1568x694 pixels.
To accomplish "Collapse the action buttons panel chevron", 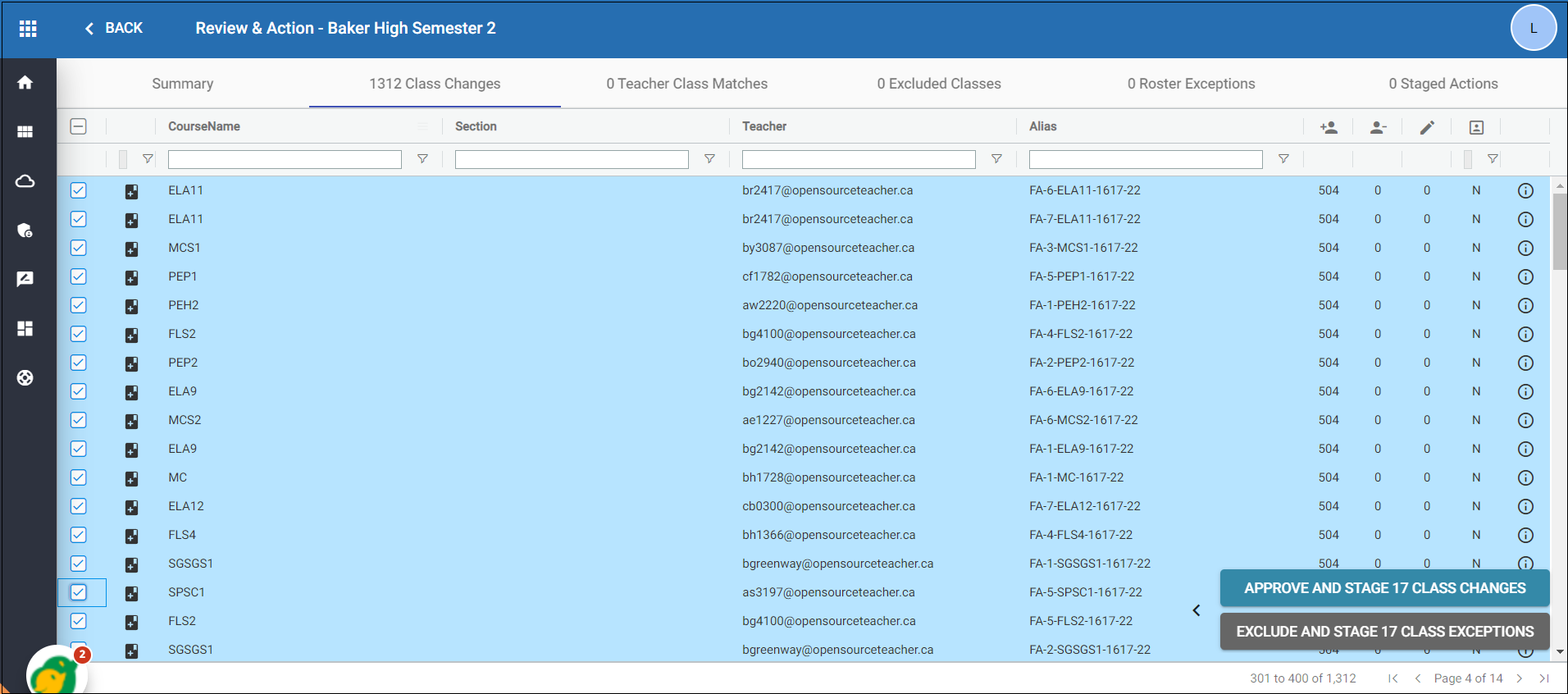I will pyautogui.click(x=1197, y=610).
